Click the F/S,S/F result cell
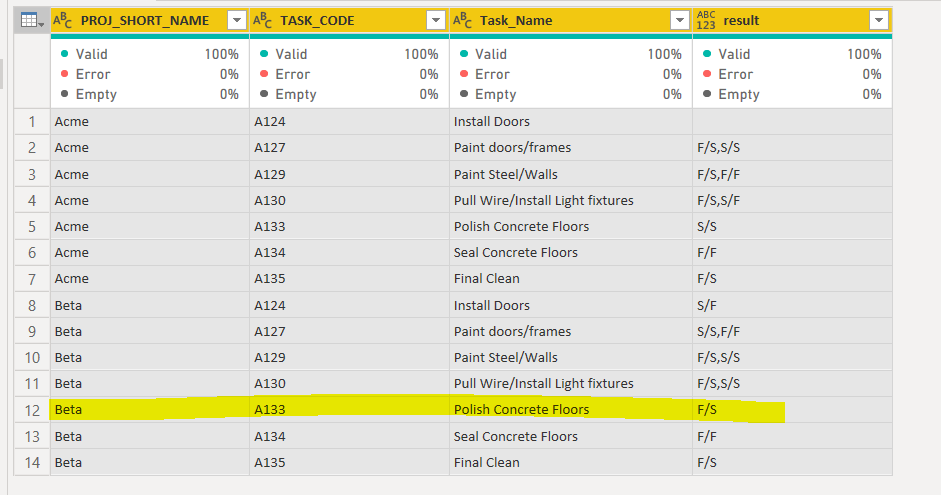This screenshot has width=941, height=495. coord(792,200)
